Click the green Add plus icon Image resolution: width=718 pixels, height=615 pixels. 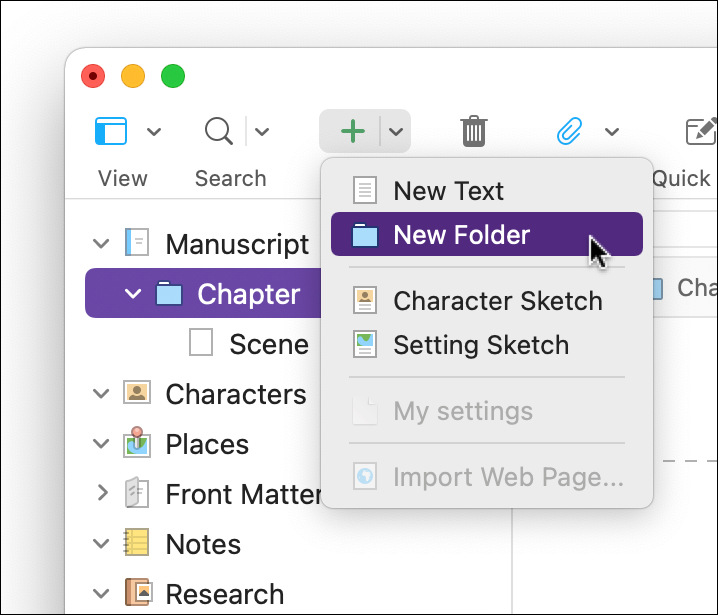(x=352, y=131)
